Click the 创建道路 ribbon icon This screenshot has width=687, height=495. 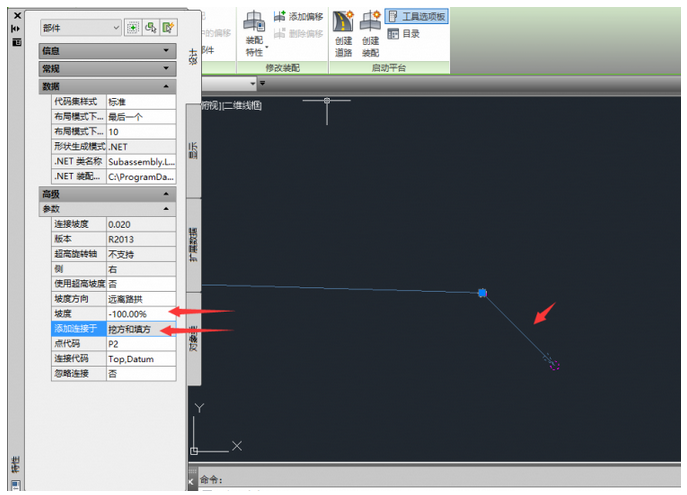(344, 34)
